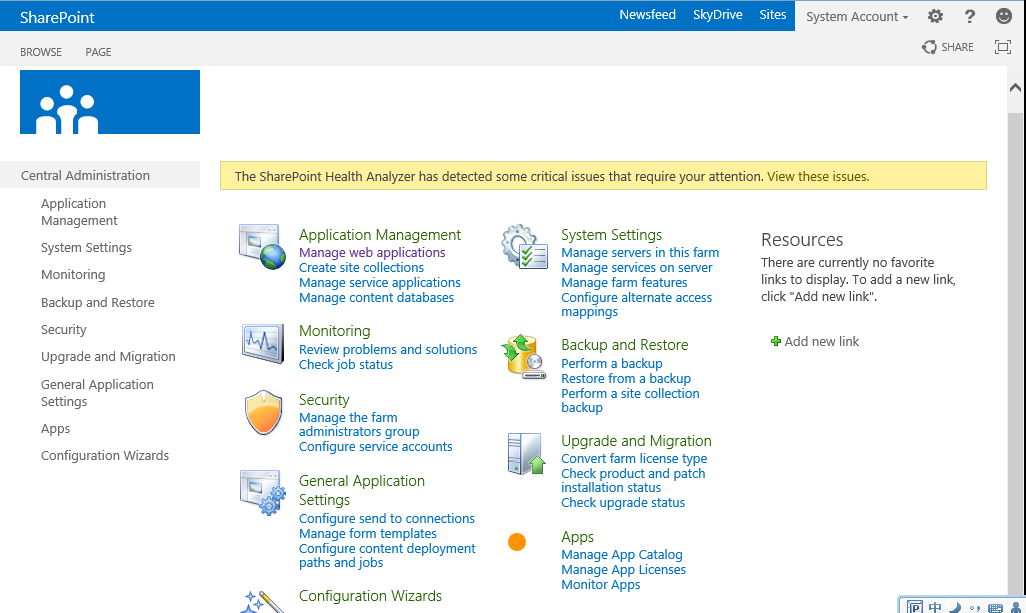Viewport: 1026px width, 613px height.
Task: Open Newsfeed in the top bar
Action: [x=647, y=15]
